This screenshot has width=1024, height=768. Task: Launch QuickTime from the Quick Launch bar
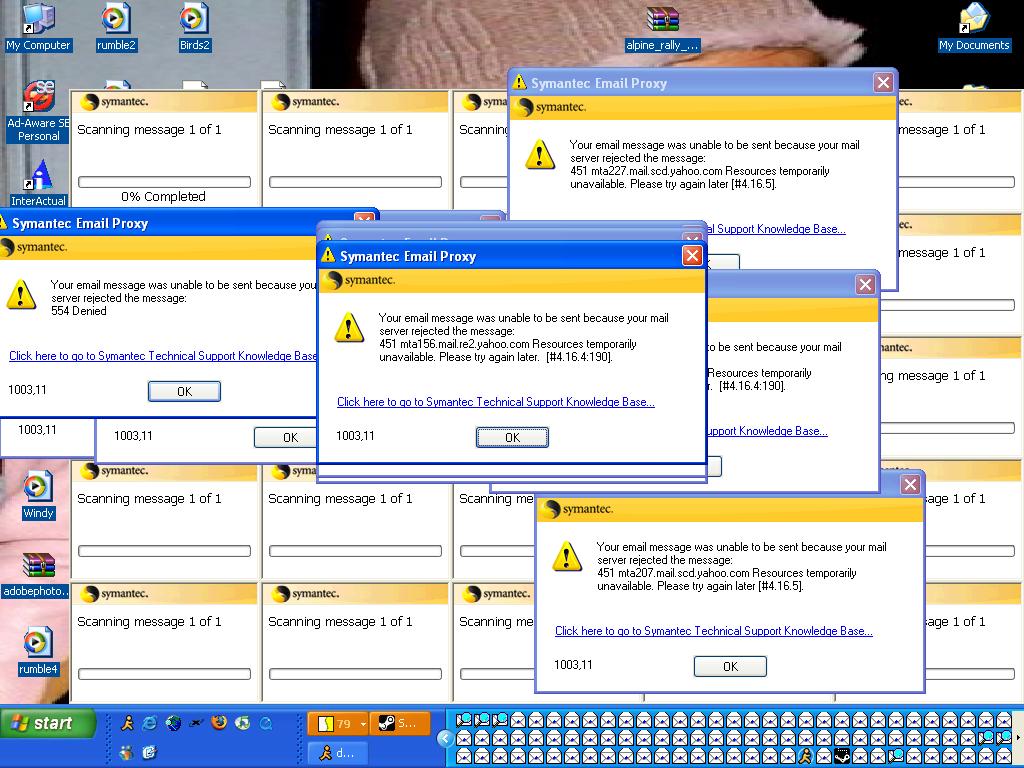pyautogui.click(x=266, y=723)
